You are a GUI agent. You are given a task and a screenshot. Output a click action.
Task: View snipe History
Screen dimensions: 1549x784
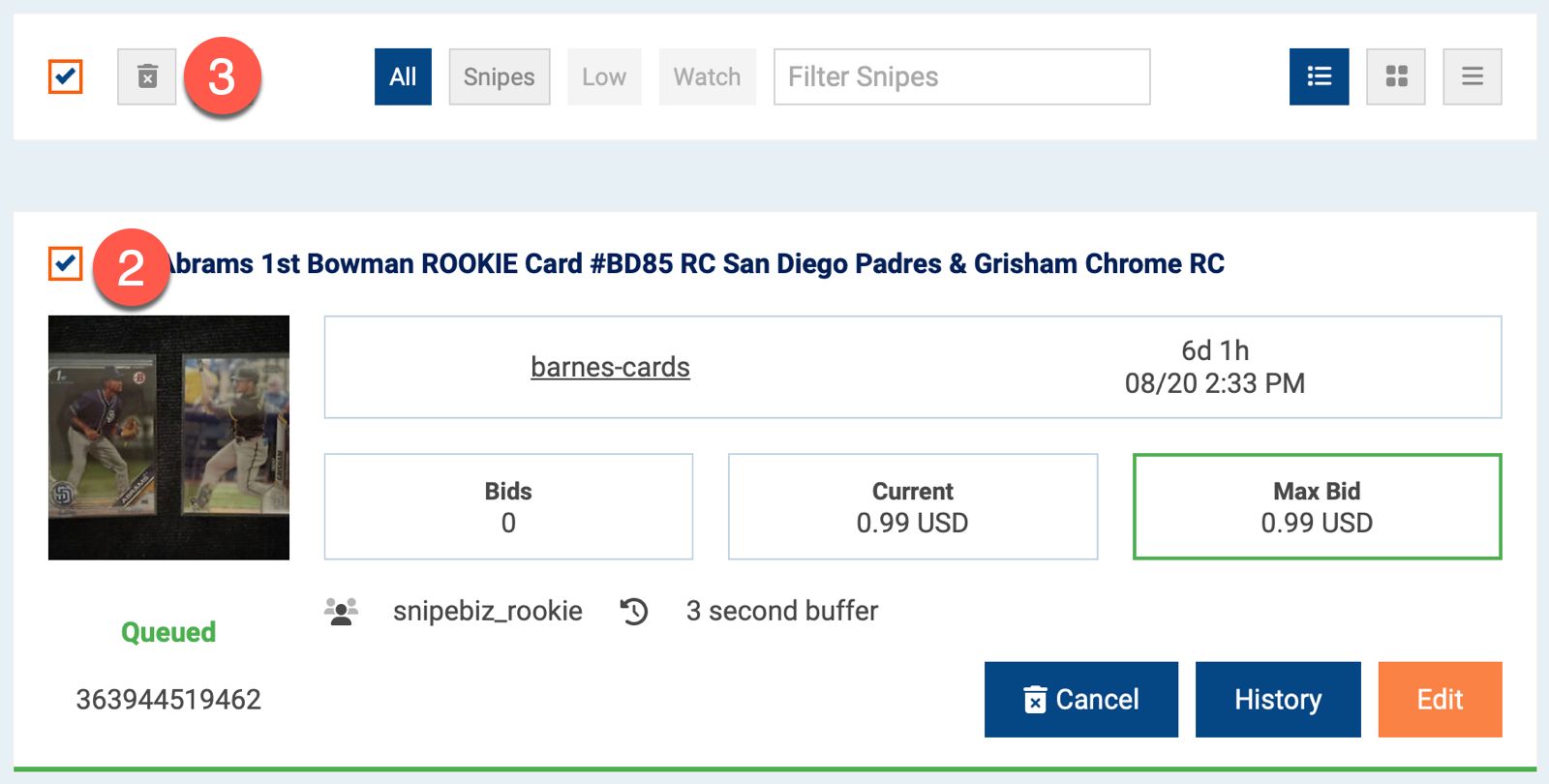[x=1278, y=699]
